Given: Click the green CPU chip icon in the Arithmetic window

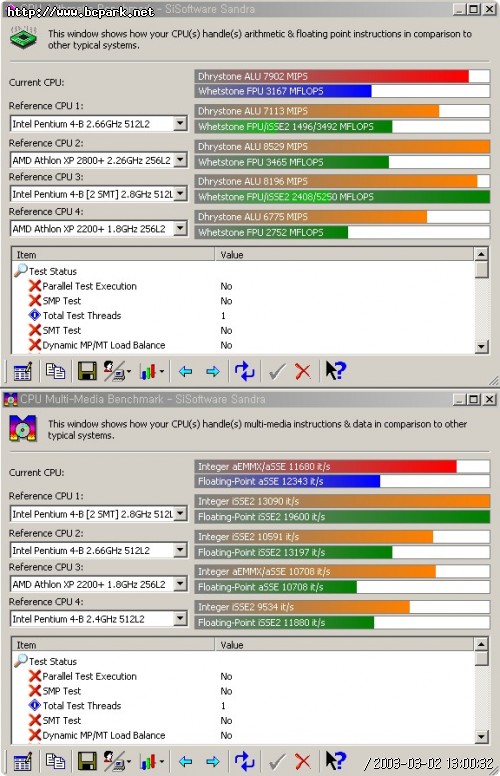Looking at the screenshot, I should [23, 38].
